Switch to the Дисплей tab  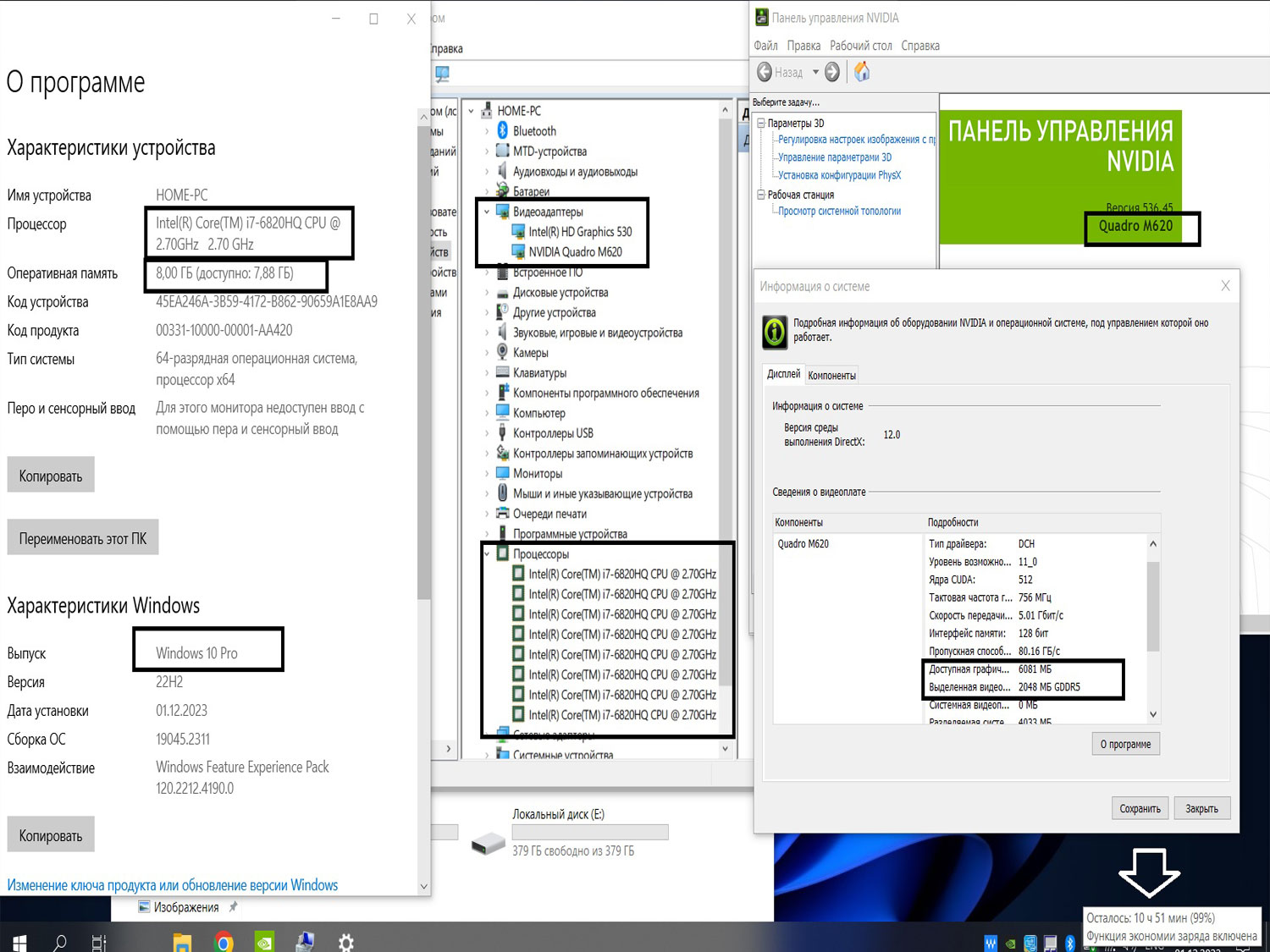pyautogui.click(x=783, y=374)
